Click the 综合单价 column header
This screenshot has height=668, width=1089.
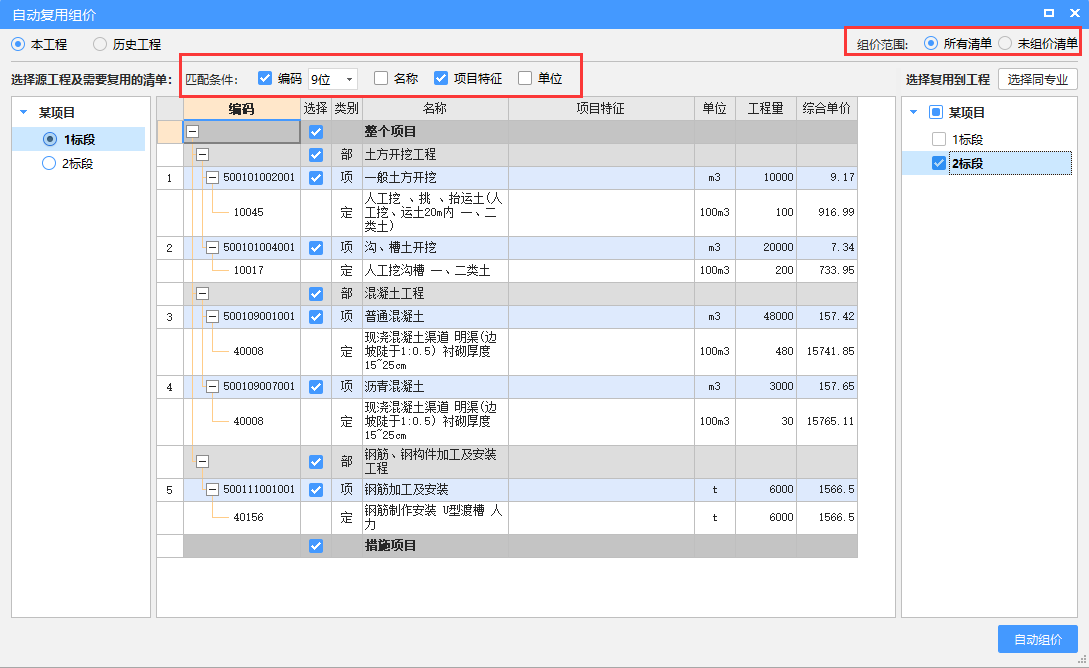(x=826, y=109)
